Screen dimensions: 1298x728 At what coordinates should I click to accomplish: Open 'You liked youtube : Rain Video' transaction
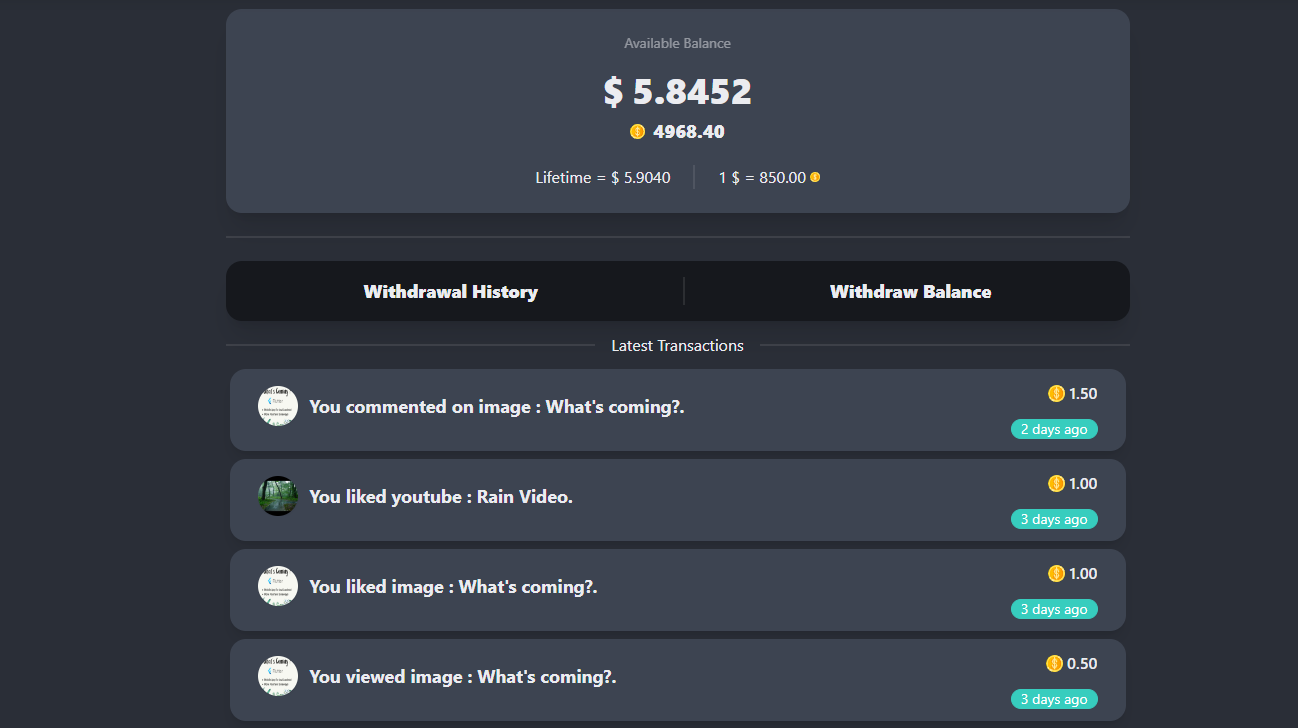(x=441, y=497)
